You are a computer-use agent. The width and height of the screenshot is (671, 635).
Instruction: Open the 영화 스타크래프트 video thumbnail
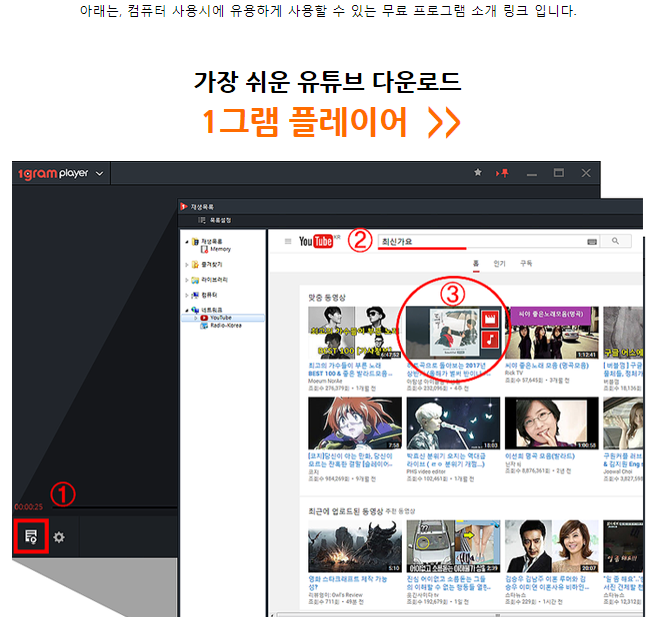click(355, 546)
